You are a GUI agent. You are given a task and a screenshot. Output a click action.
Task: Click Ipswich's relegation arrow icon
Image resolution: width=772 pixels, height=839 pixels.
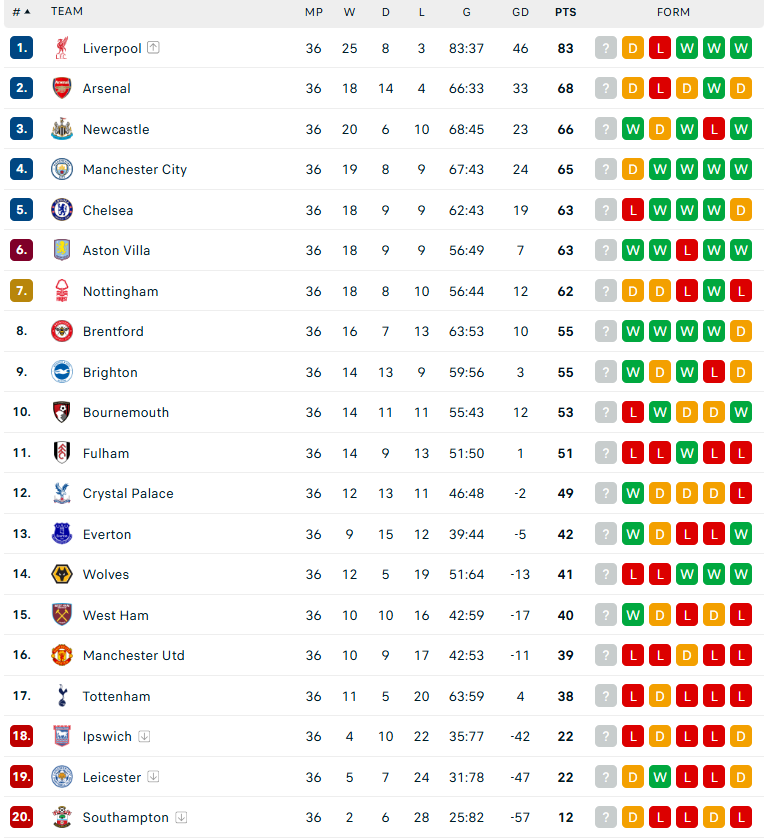[x=144, y=736]
